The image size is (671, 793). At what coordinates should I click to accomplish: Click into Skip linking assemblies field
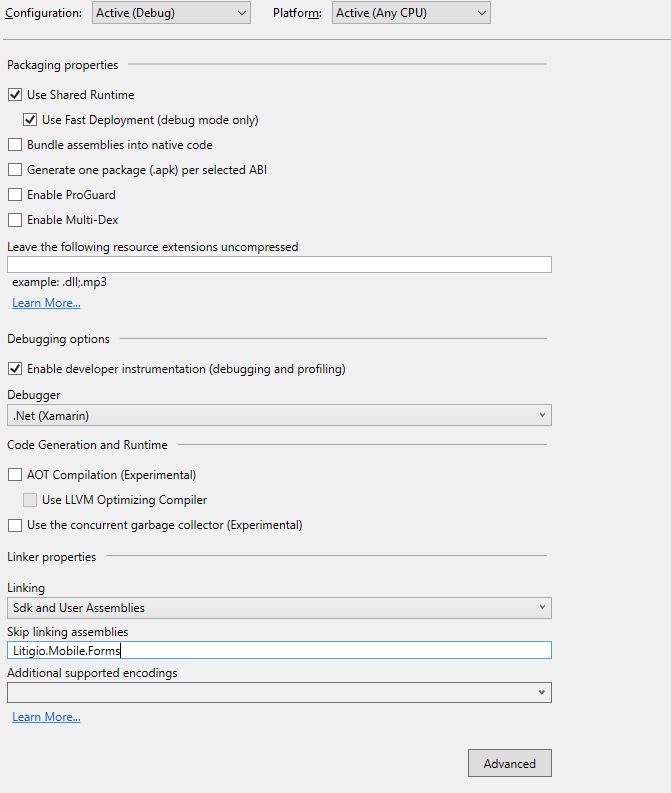click(x=279, y=650)
